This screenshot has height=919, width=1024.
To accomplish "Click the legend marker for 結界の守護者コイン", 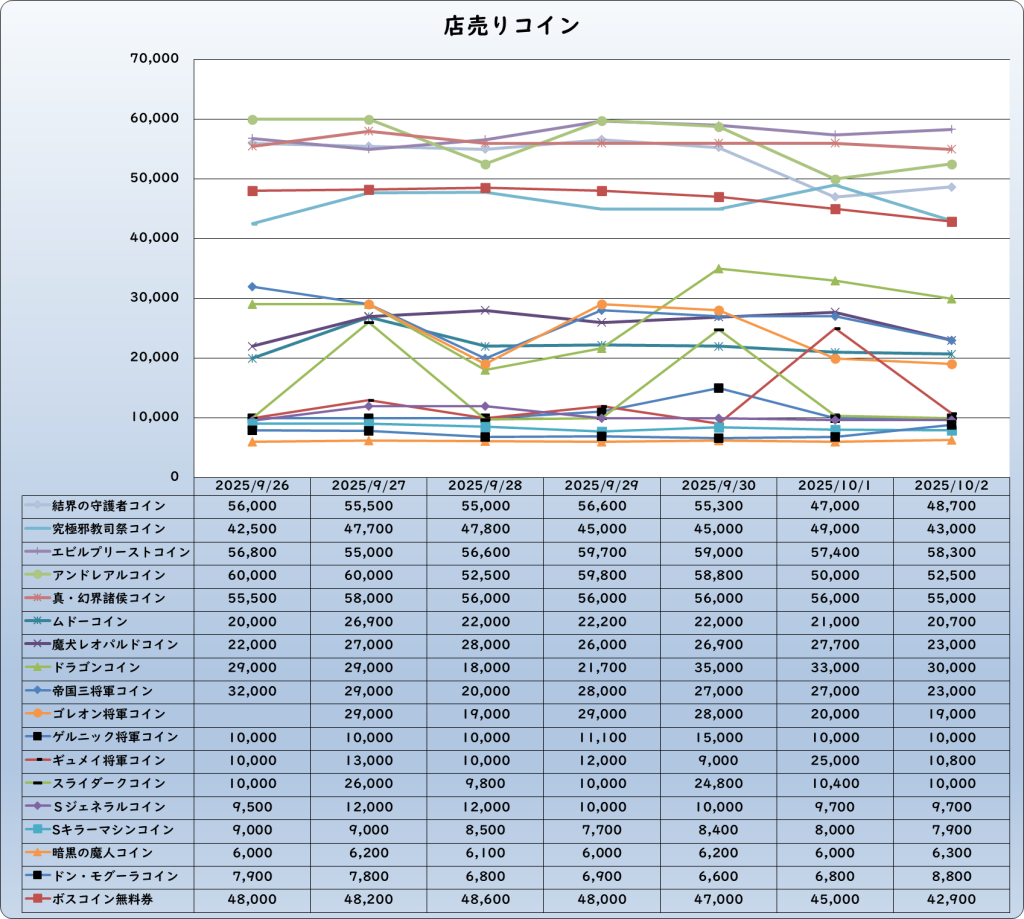I will click(x=38, y=506).
